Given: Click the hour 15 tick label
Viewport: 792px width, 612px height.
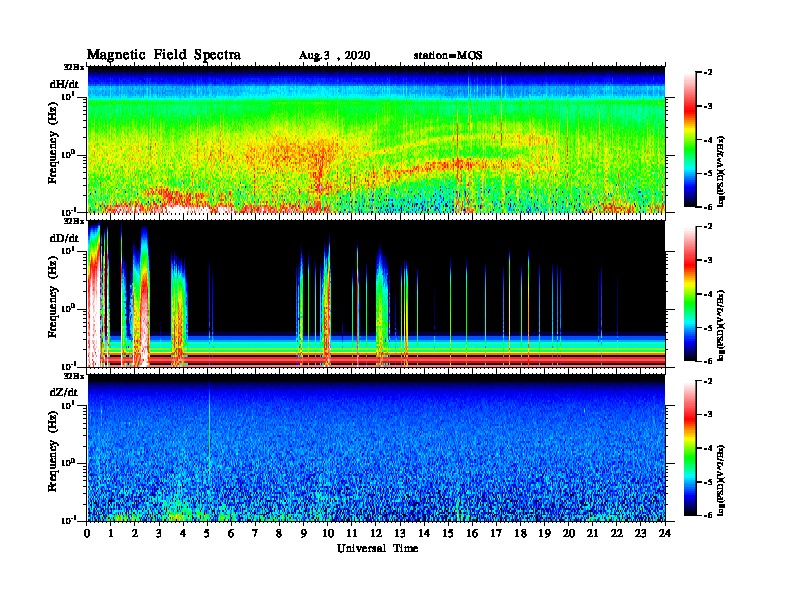Looking at the screenshot, I should [448, 533].
